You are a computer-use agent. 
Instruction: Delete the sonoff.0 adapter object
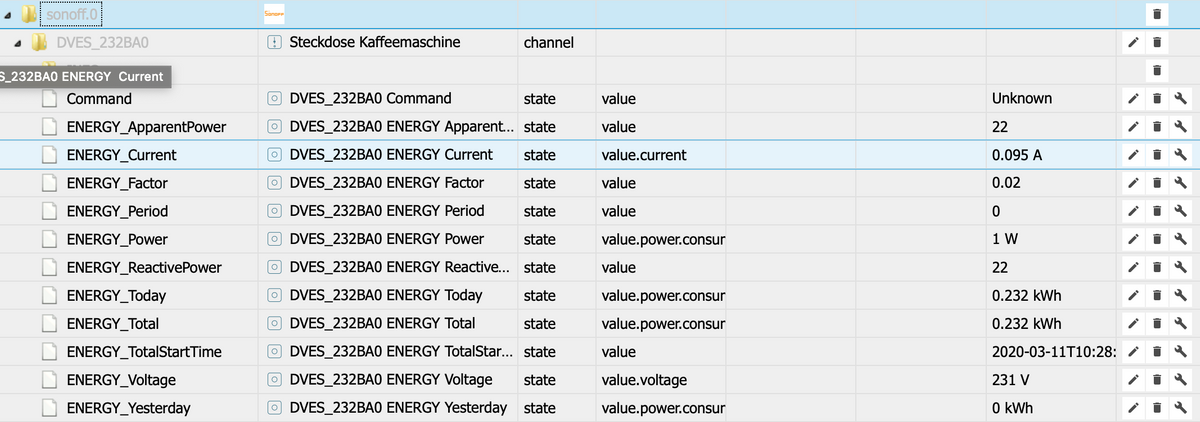coord(1157,14)
